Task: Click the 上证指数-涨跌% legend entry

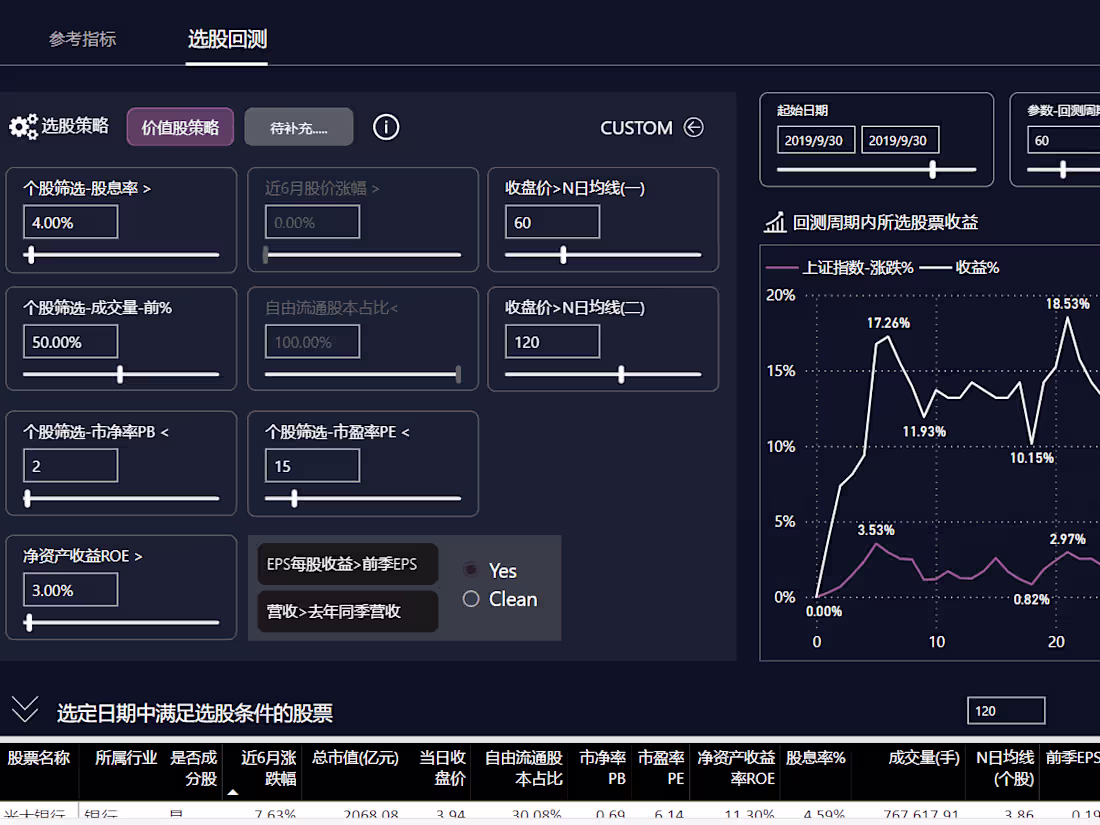Action: click(x=840, y=267)
